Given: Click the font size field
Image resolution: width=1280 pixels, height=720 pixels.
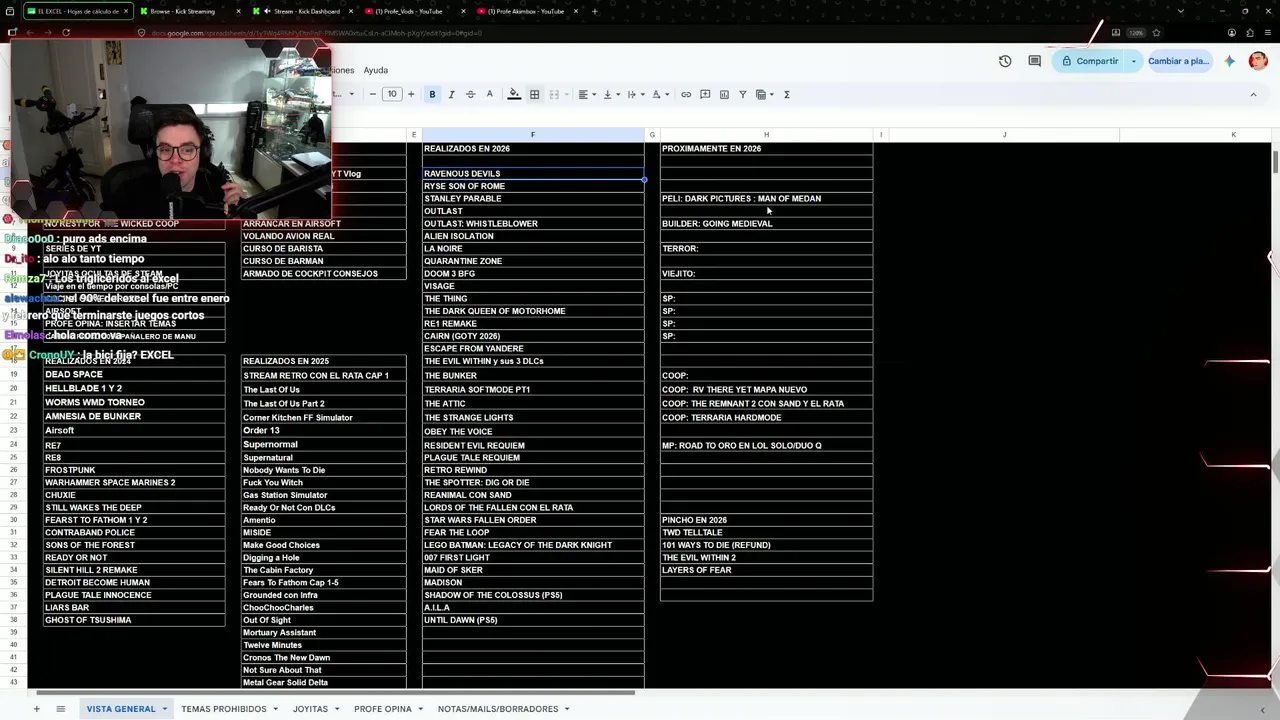Looking at the screenshot, I should (x=392, y=94).
